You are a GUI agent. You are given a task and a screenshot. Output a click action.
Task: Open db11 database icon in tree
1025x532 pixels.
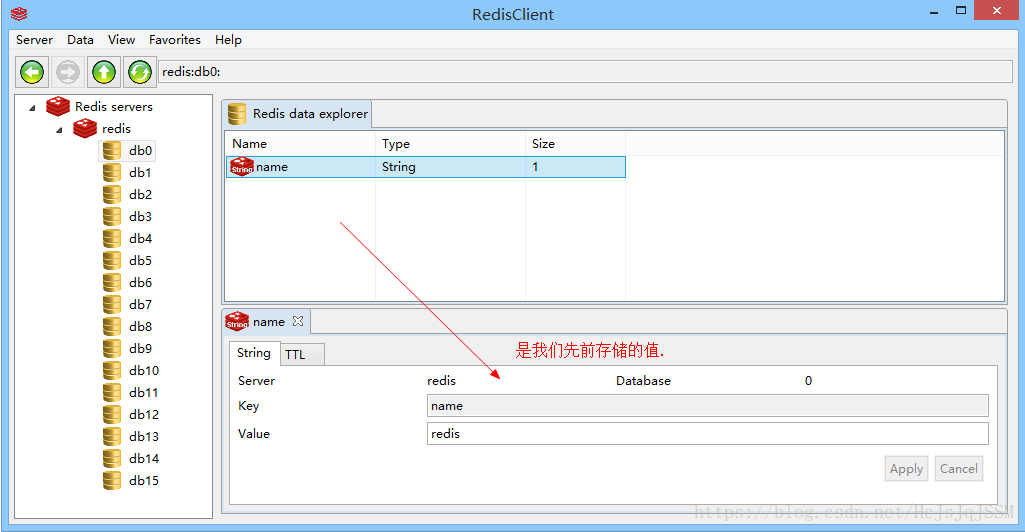[x=112, y=392]
